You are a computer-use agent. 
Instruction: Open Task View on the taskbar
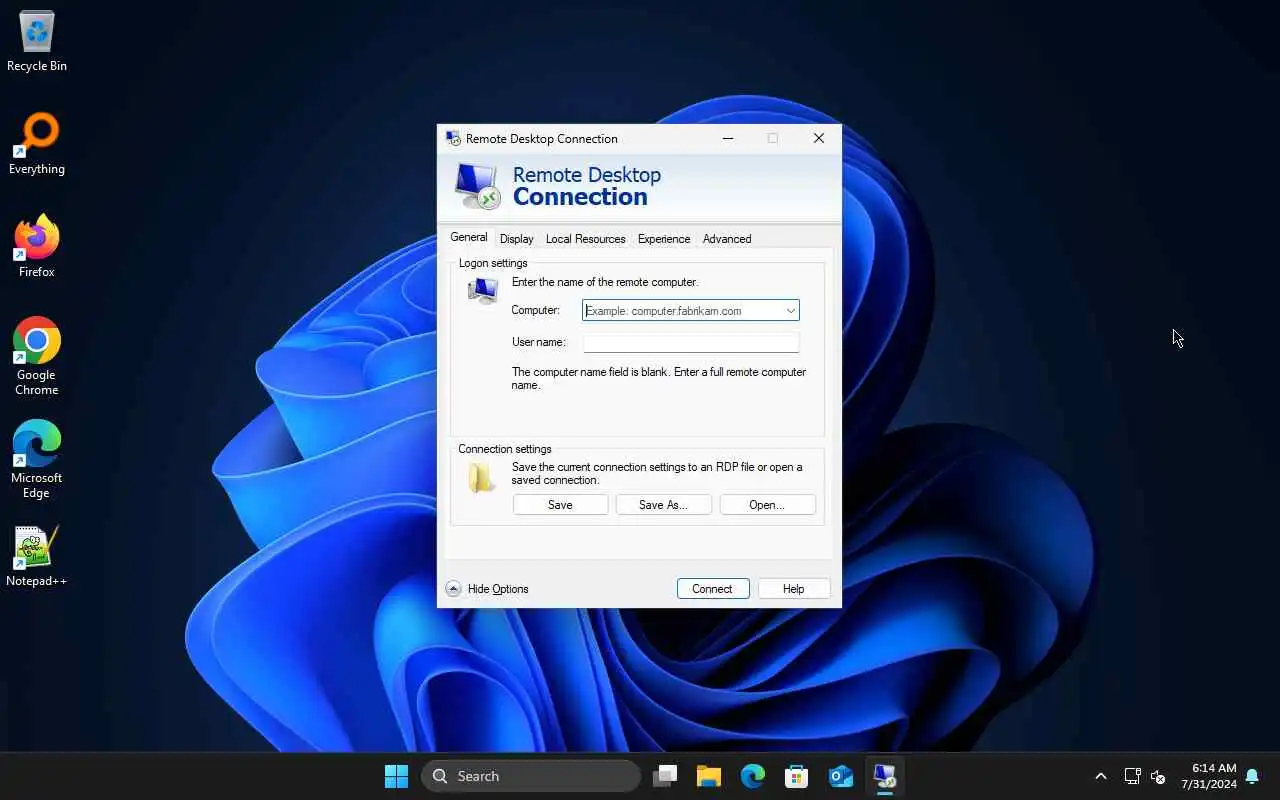[x=665, y=776]
